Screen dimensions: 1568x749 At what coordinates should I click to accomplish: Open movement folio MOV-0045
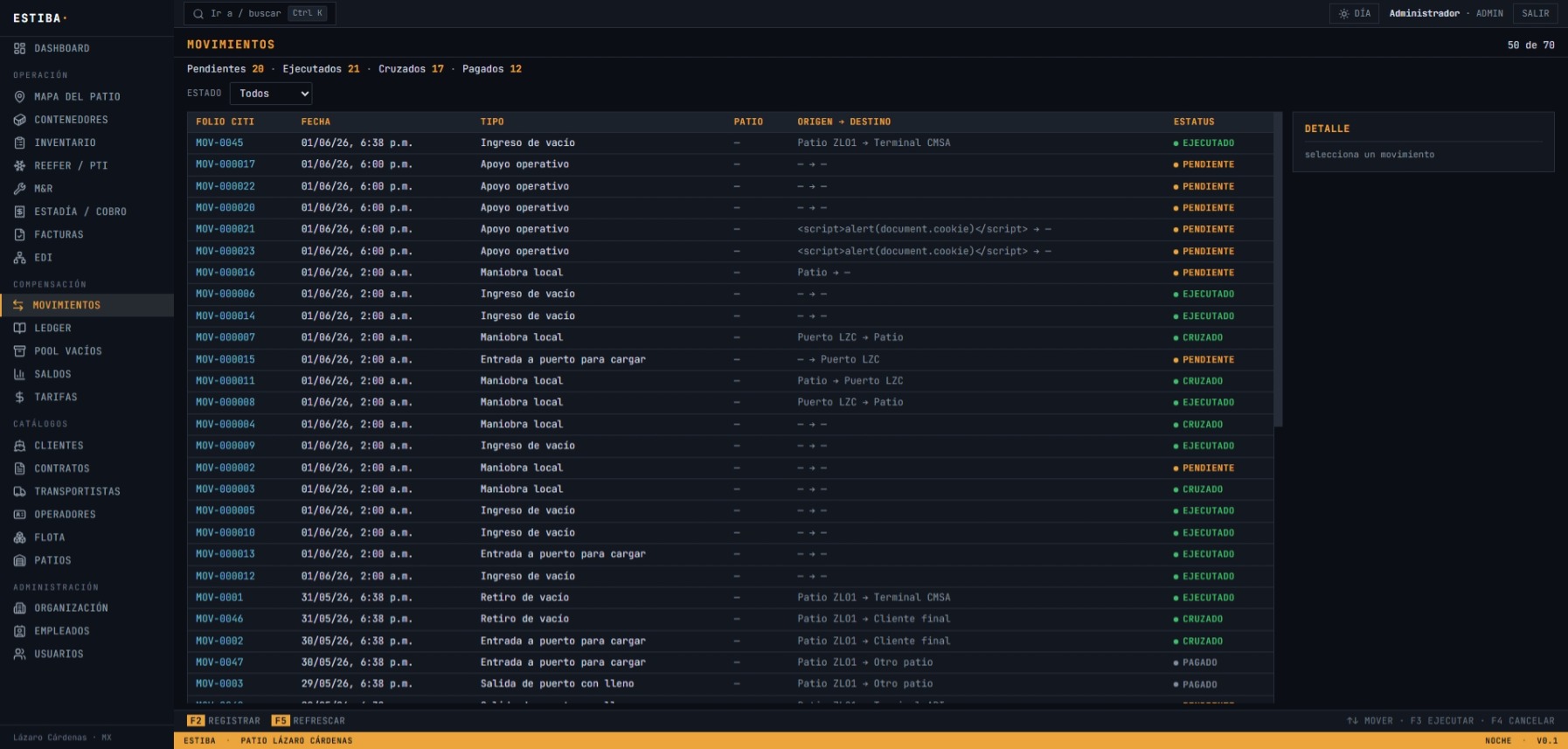[219, 143]
